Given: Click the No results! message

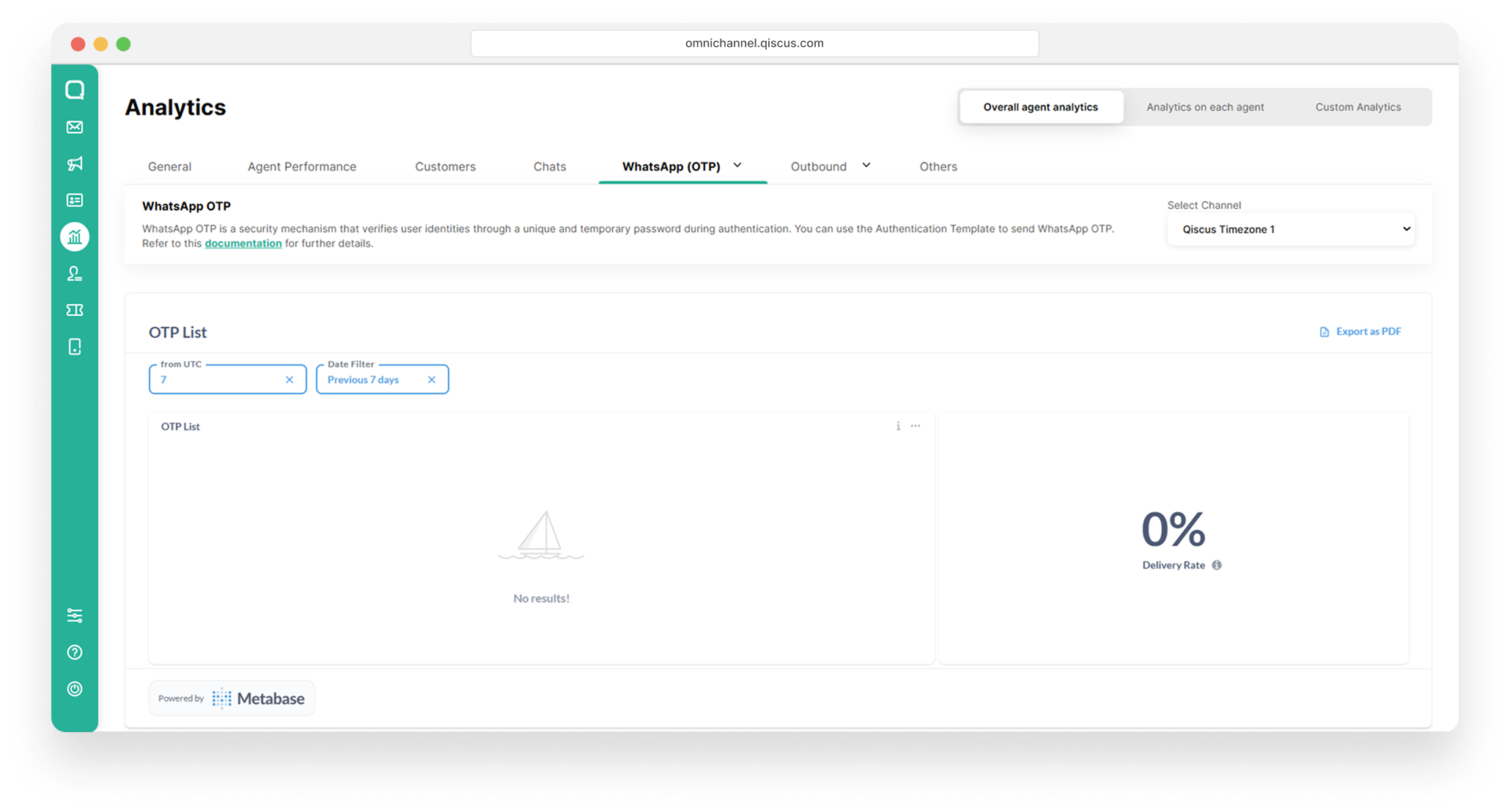Looking at the screenshot, I should tap(541, 598).
